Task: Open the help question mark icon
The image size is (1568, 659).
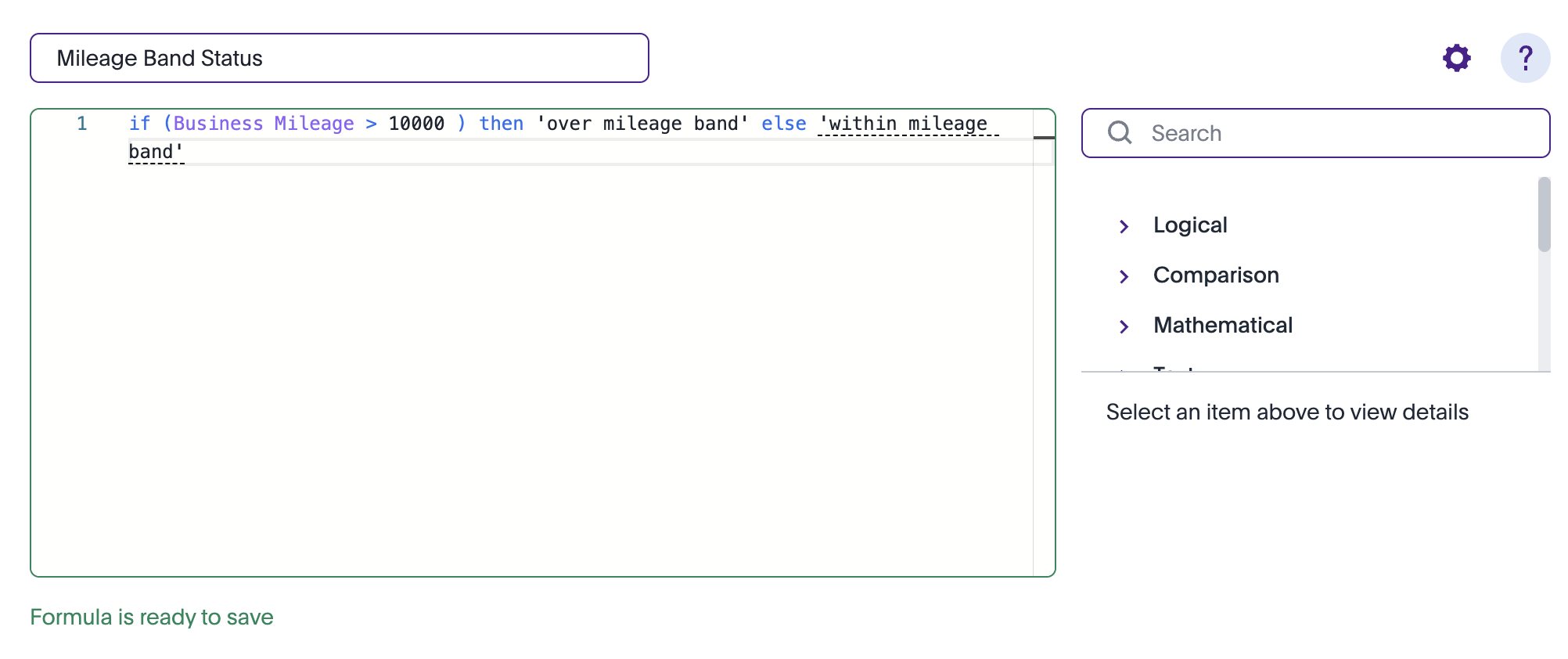Action: (x=1525, y=58)
